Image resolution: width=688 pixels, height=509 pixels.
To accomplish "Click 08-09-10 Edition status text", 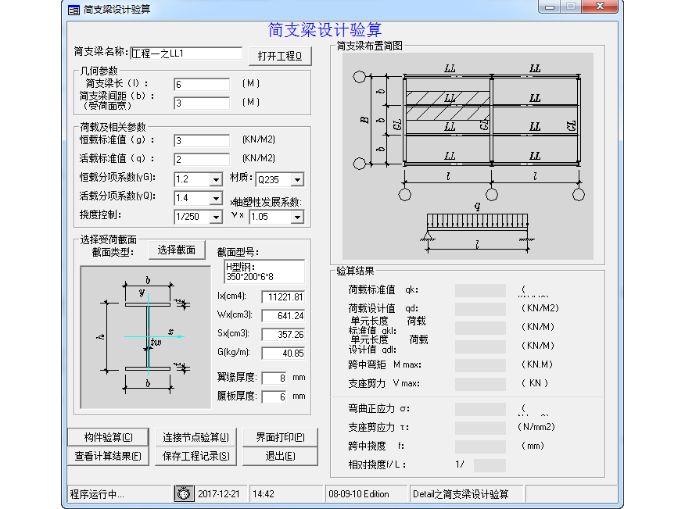I will point(358,494).
